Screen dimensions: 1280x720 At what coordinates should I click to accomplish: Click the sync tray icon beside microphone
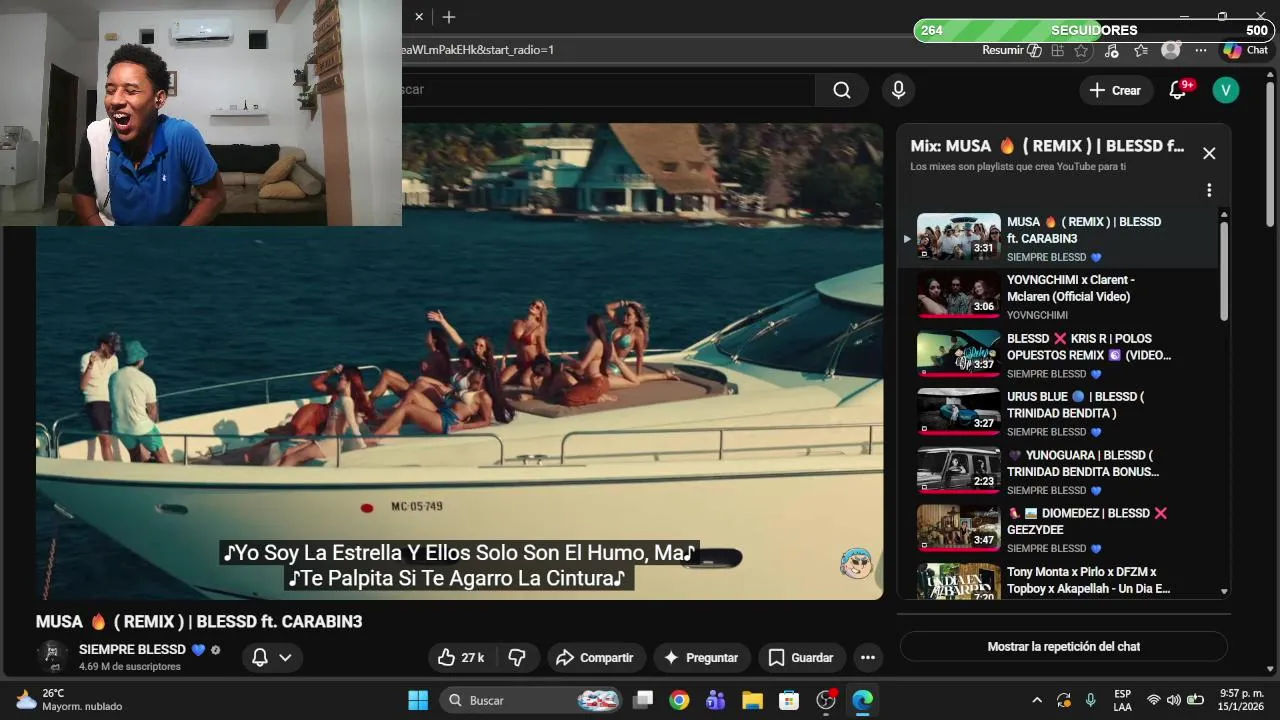click(x=1064, y=700)
